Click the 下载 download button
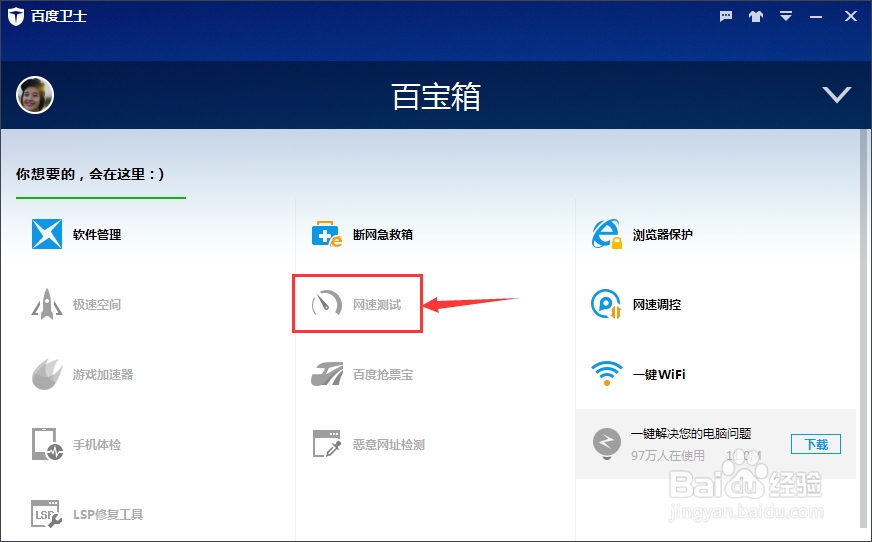872x542 pixels. [816, 444]
